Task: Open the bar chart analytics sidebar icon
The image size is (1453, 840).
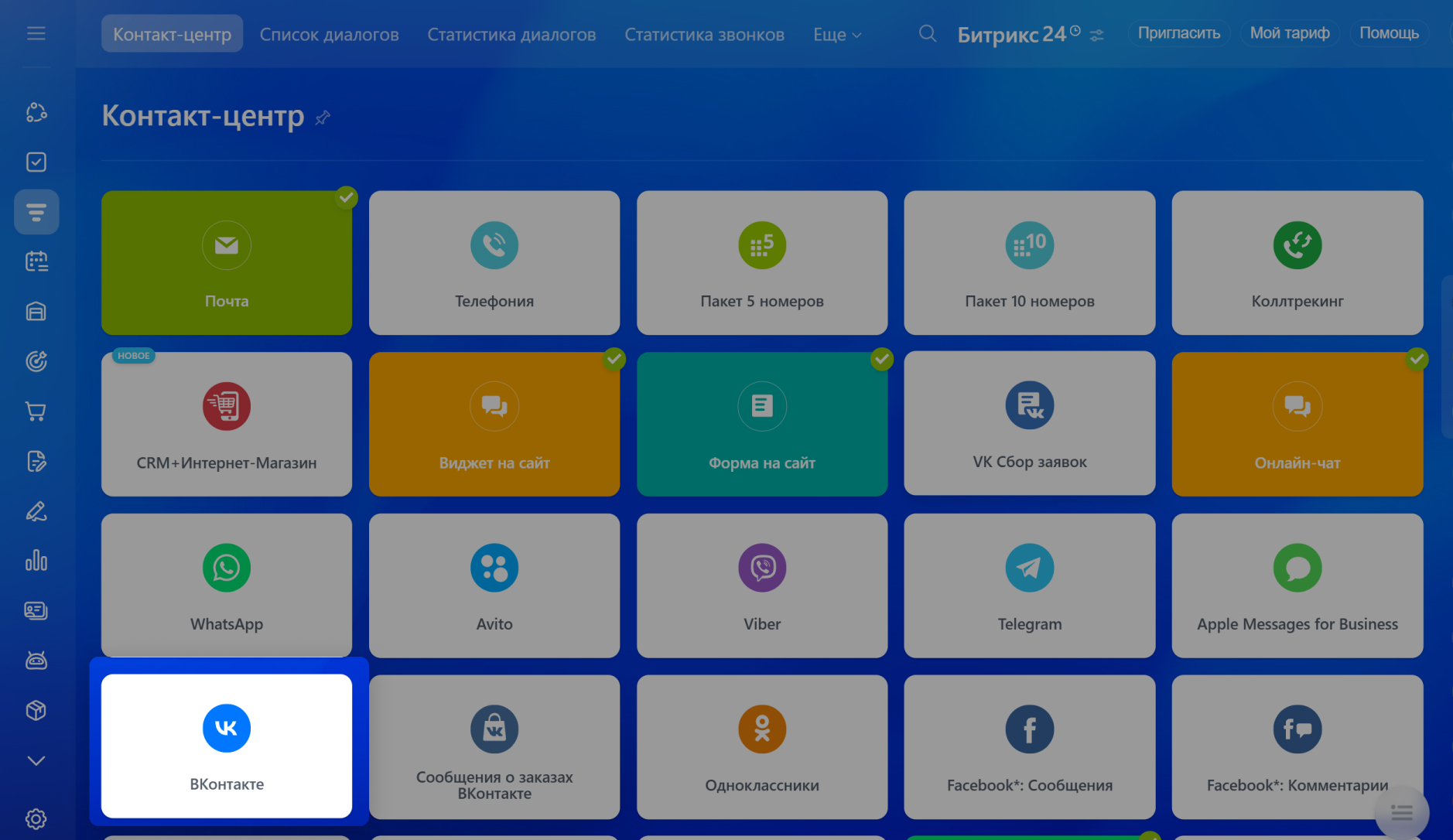Action: coord(36,561)
